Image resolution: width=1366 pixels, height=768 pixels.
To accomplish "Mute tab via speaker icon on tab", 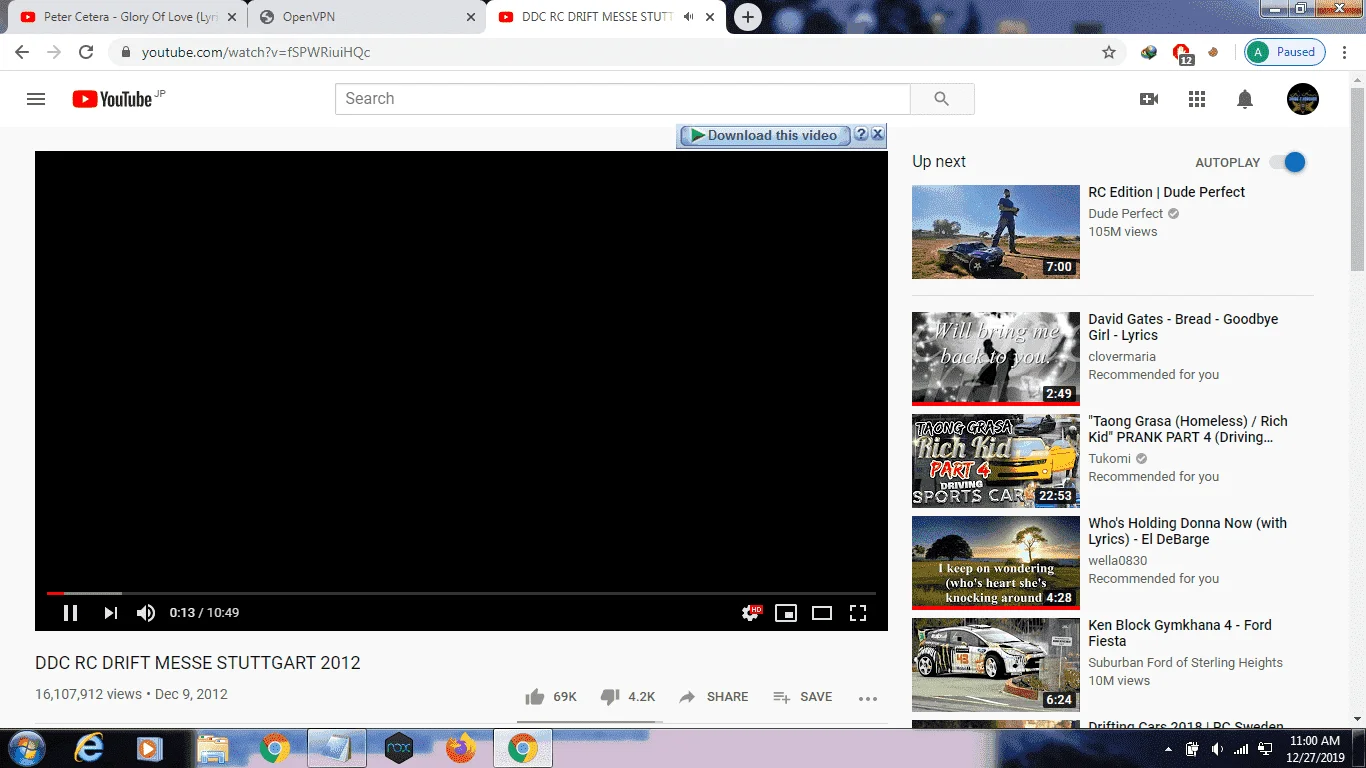I will click(688, 17).
